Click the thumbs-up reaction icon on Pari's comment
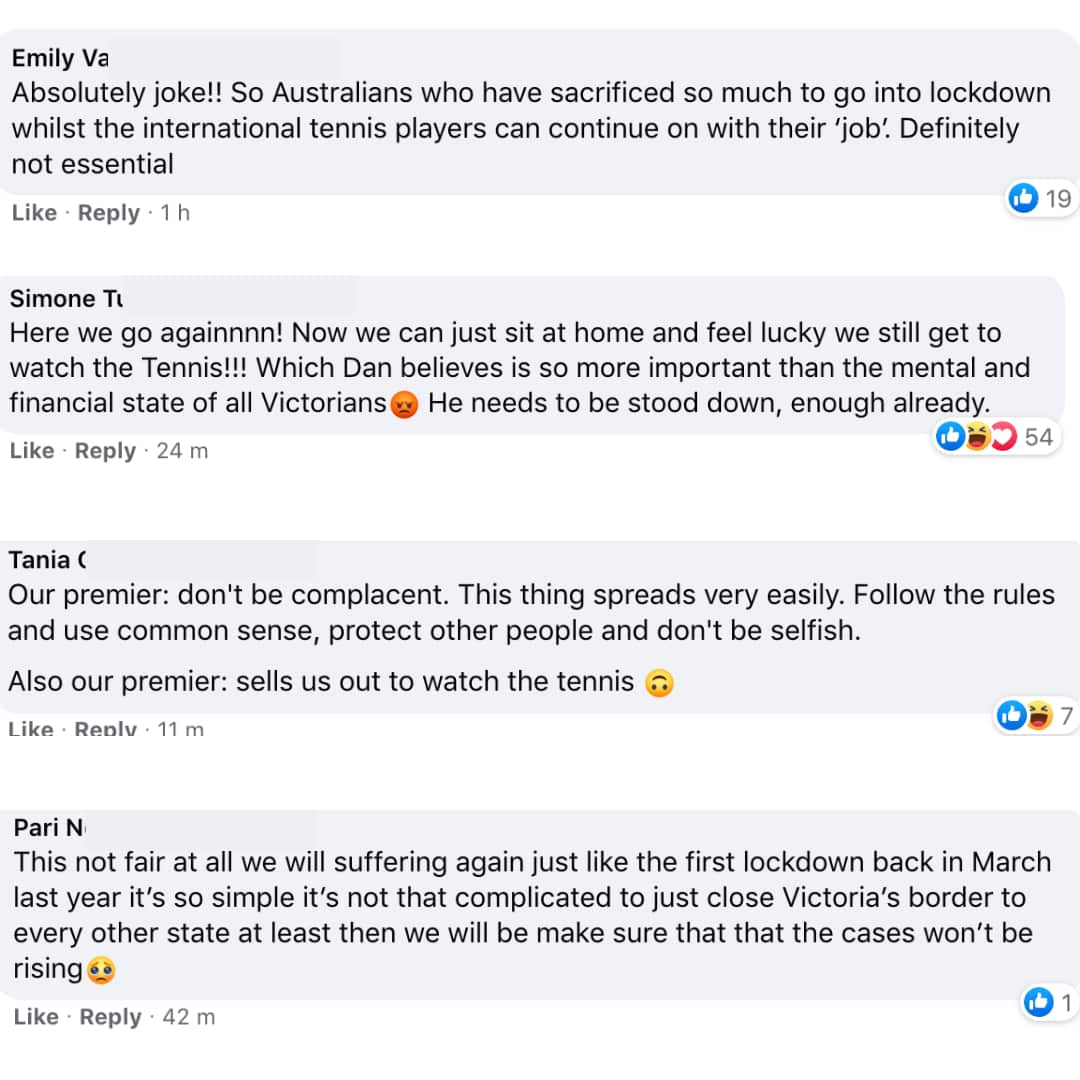 (1037, 1002)
